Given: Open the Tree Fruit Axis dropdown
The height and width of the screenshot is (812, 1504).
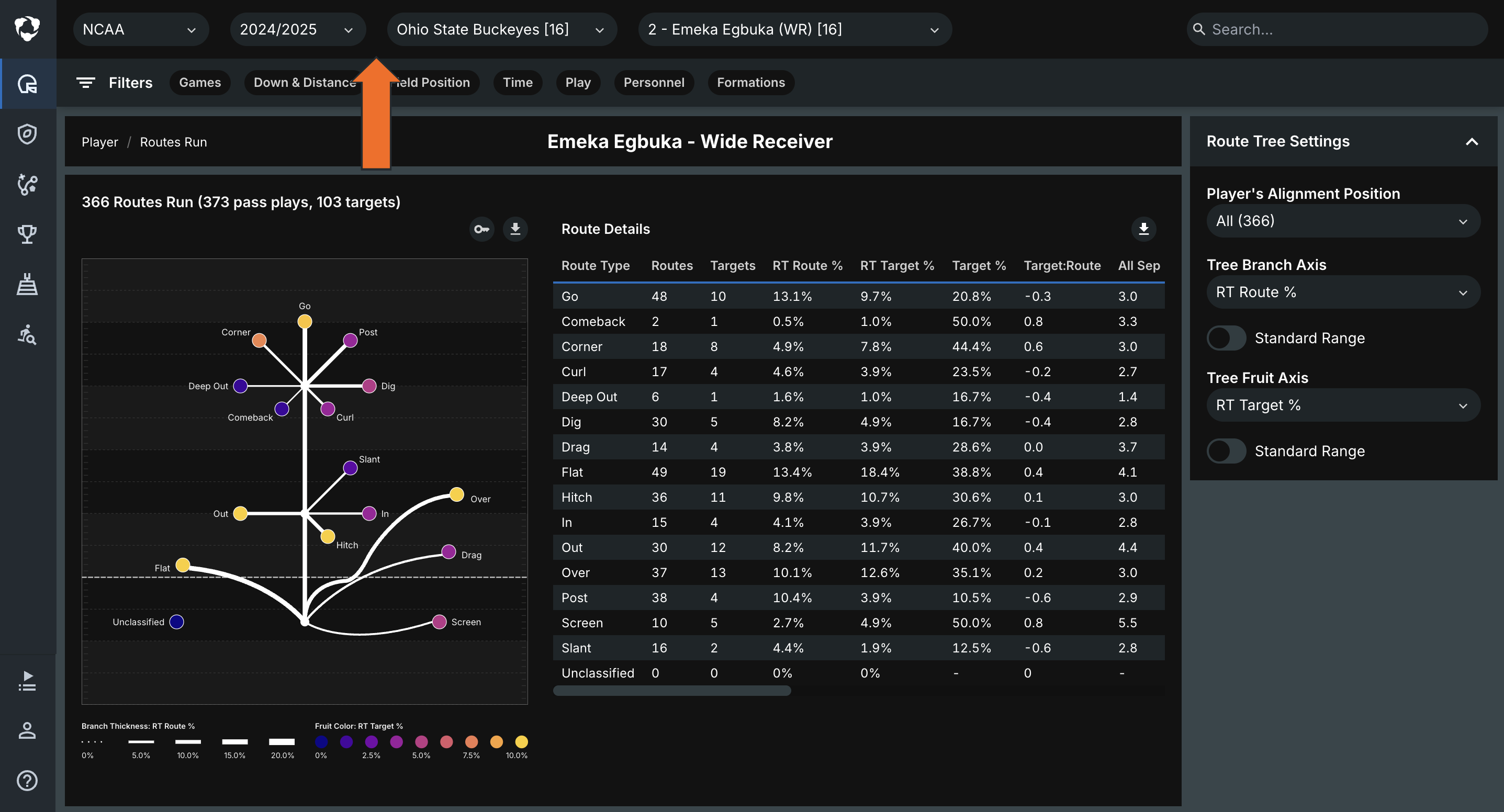Looking at the screenshot, I should 1343,405.
